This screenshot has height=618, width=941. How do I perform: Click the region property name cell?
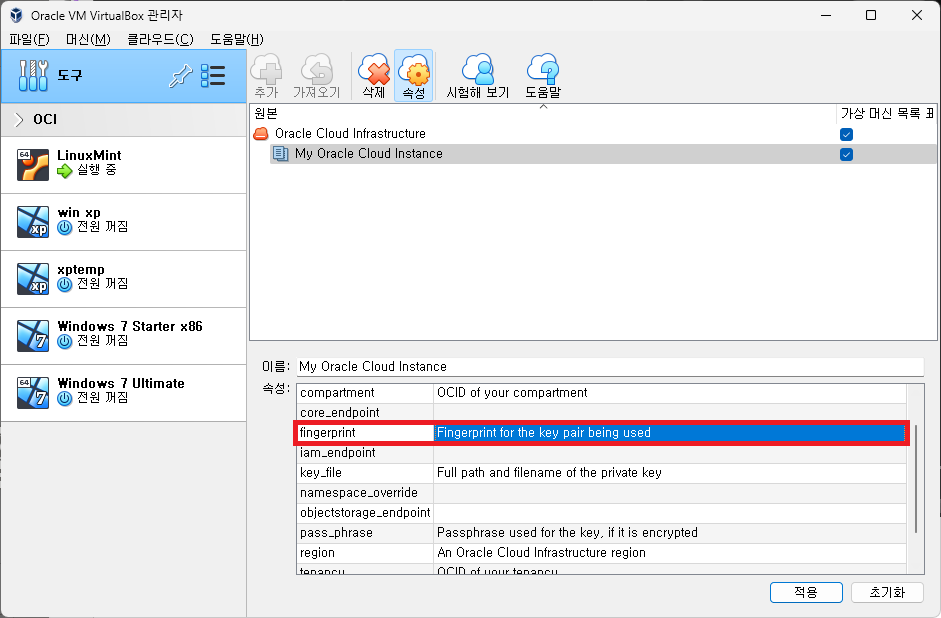click(365, 553)
